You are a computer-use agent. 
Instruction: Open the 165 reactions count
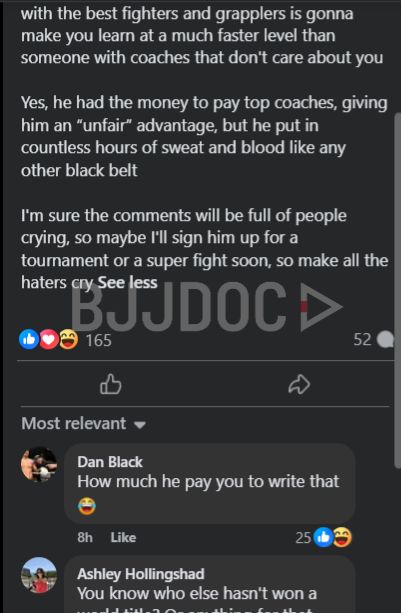(x=98, y=340)
